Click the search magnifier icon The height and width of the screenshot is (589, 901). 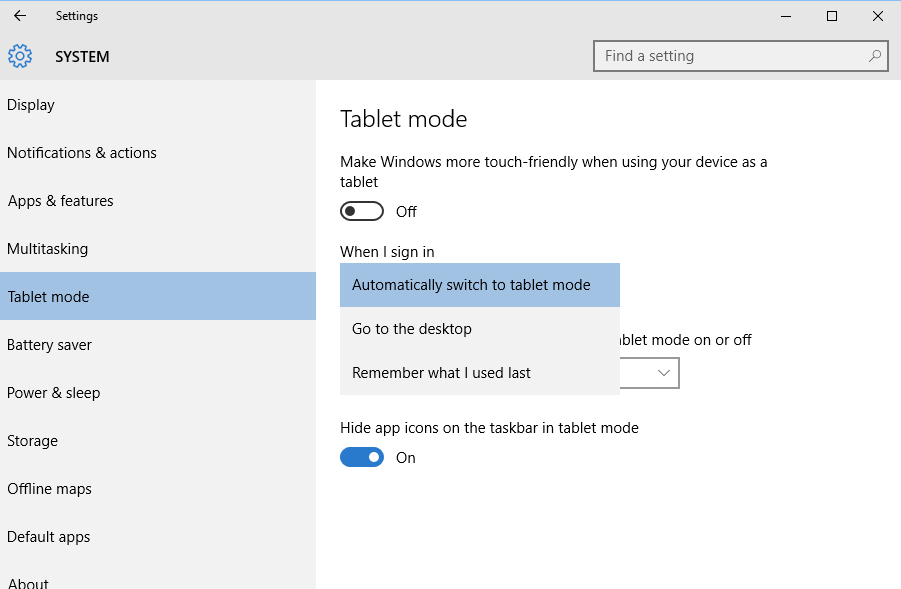tap(875, 56)
